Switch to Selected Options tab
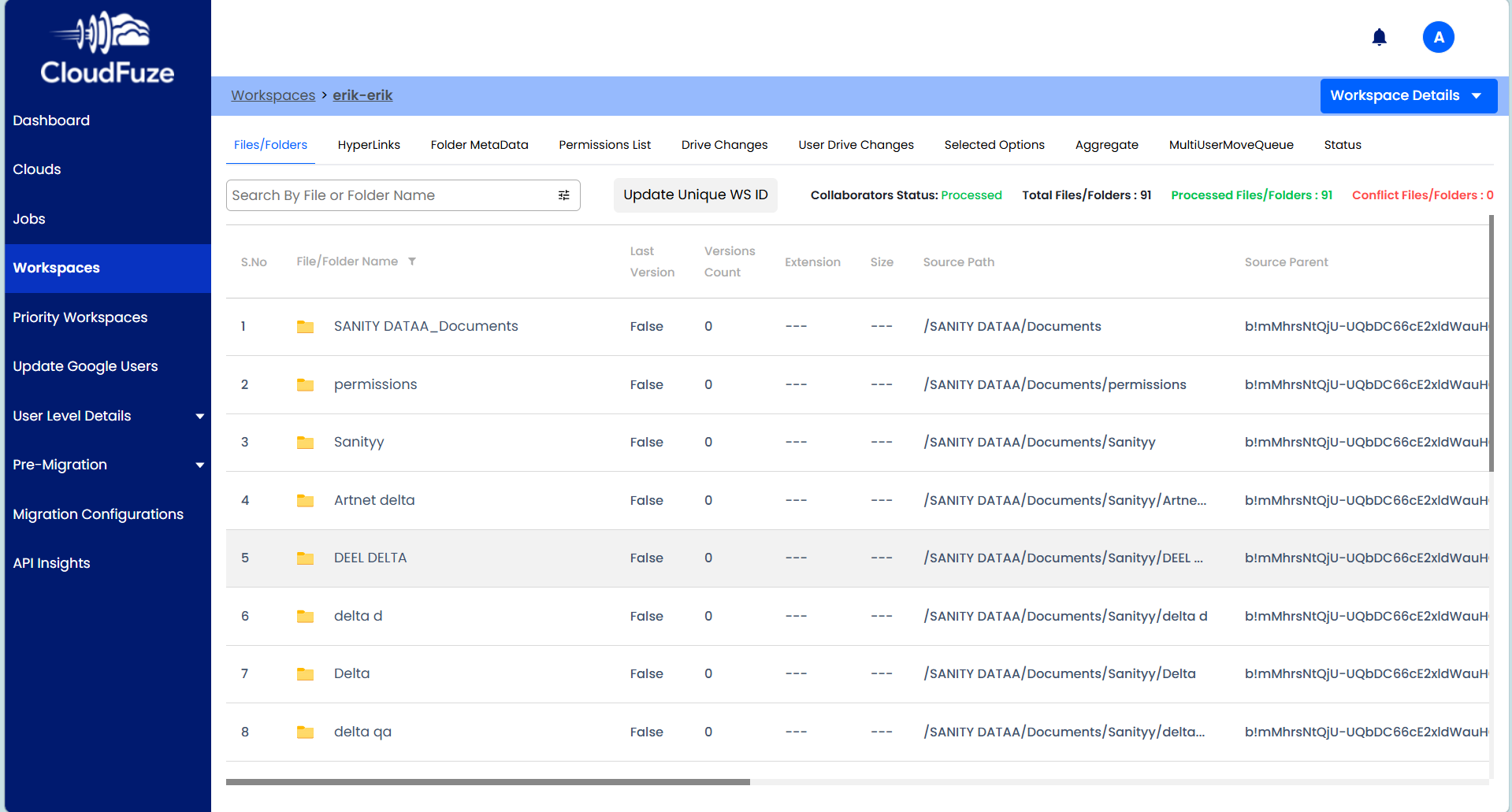Screen dimensions: 1512x812 pyautogui.click(x=994, y=145)
